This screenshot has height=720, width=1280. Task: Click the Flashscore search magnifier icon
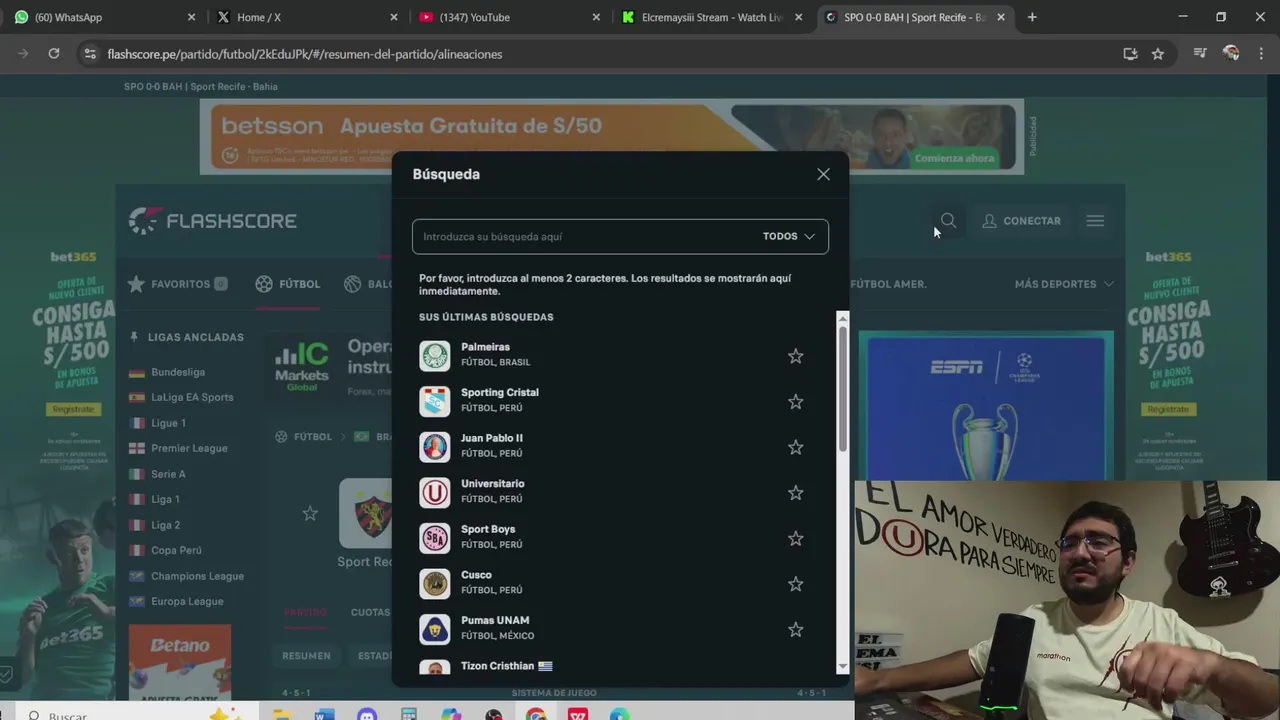point(948,221)
